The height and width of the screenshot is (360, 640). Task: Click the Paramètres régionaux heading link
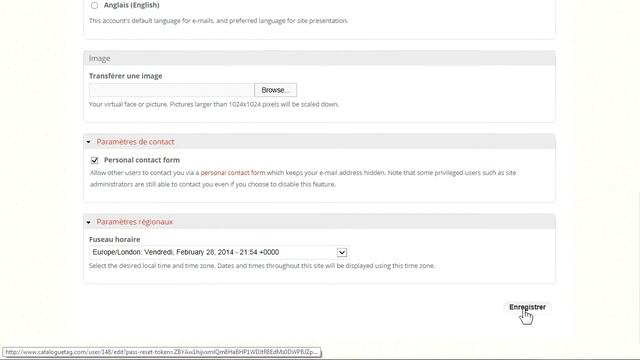(x=135, y=222)
